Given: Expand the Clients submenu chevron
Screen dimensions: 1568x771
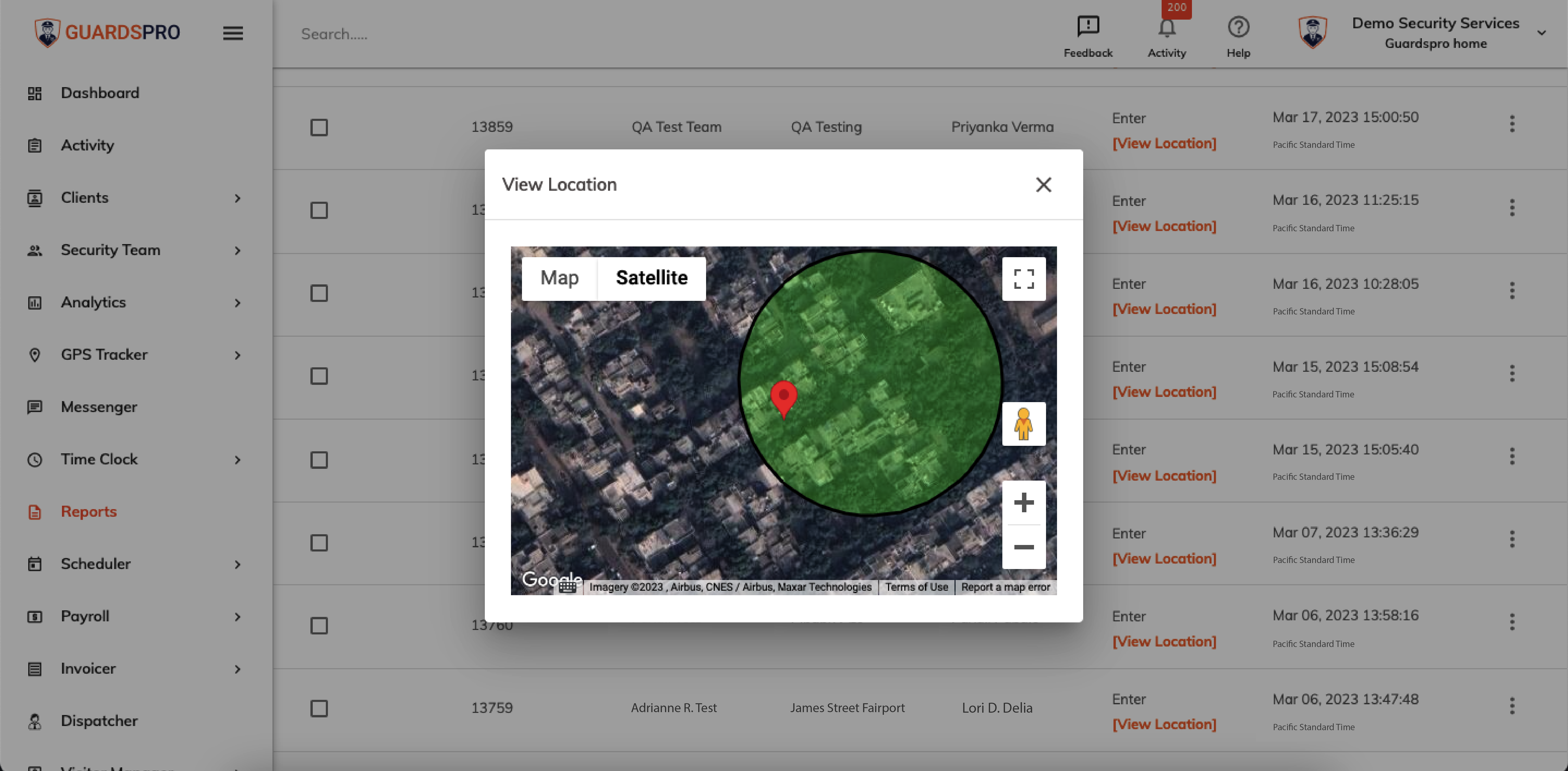Looking at the screenshot, I should click(237, 199).
